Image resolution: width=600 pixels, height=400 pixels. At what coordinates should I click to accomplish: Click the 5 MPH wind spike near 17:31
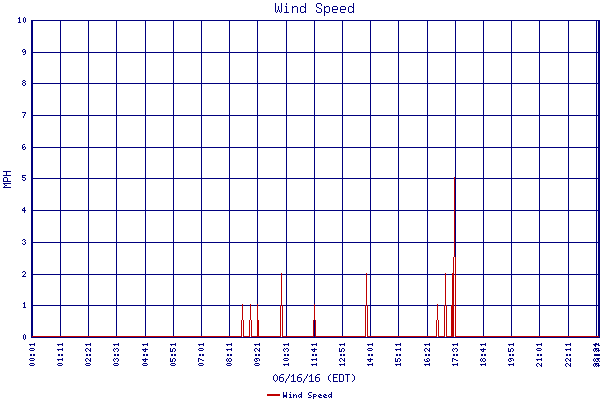tap(454, 256)
